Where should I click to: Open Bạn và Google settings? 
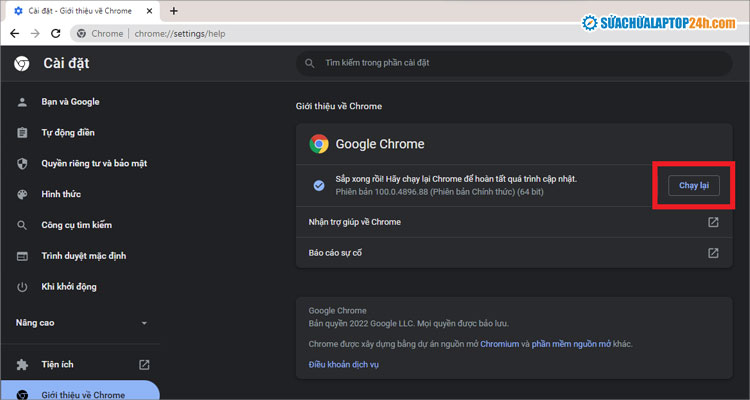pyautogui.click(x=70, y=102)
